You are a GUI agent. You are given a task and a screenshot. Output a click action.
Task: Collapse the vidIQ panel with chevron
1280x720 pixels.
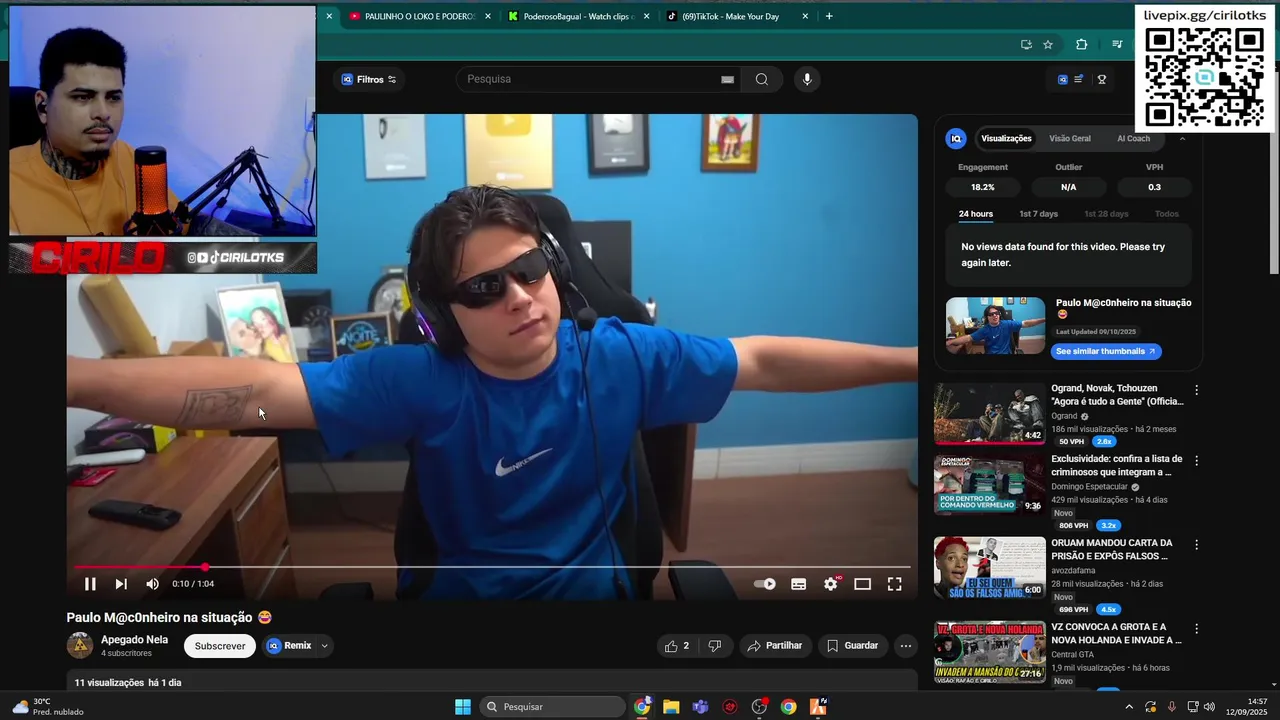point(1182,138)
